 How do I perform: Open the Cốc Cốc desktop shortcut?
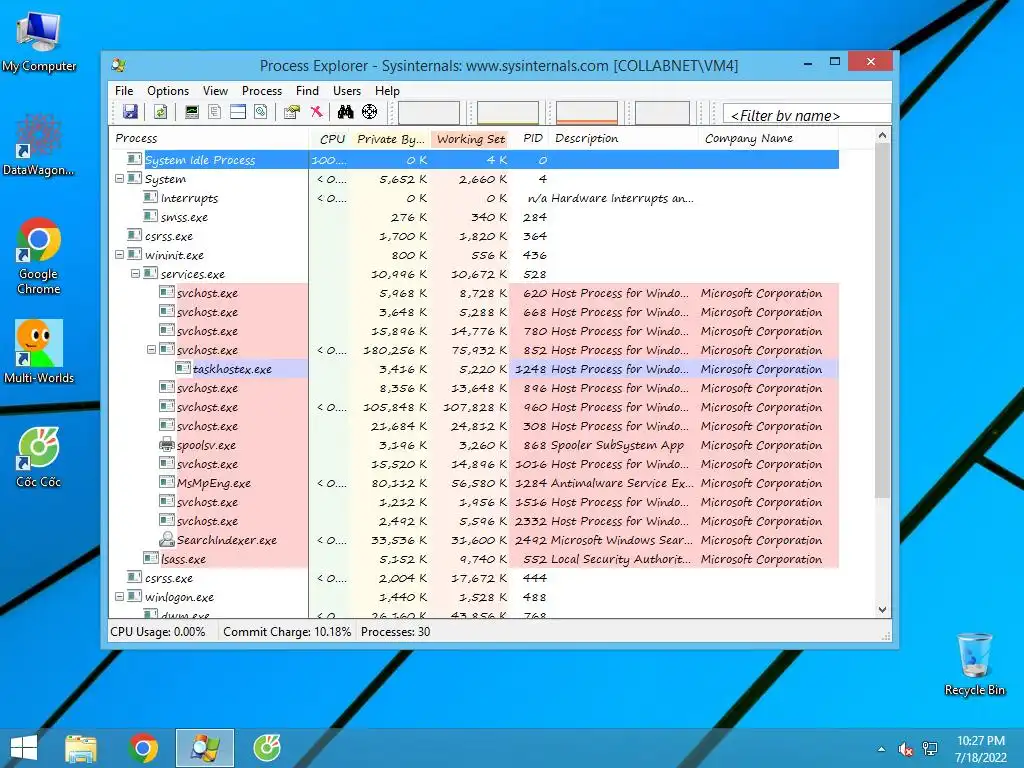[39, 457]
